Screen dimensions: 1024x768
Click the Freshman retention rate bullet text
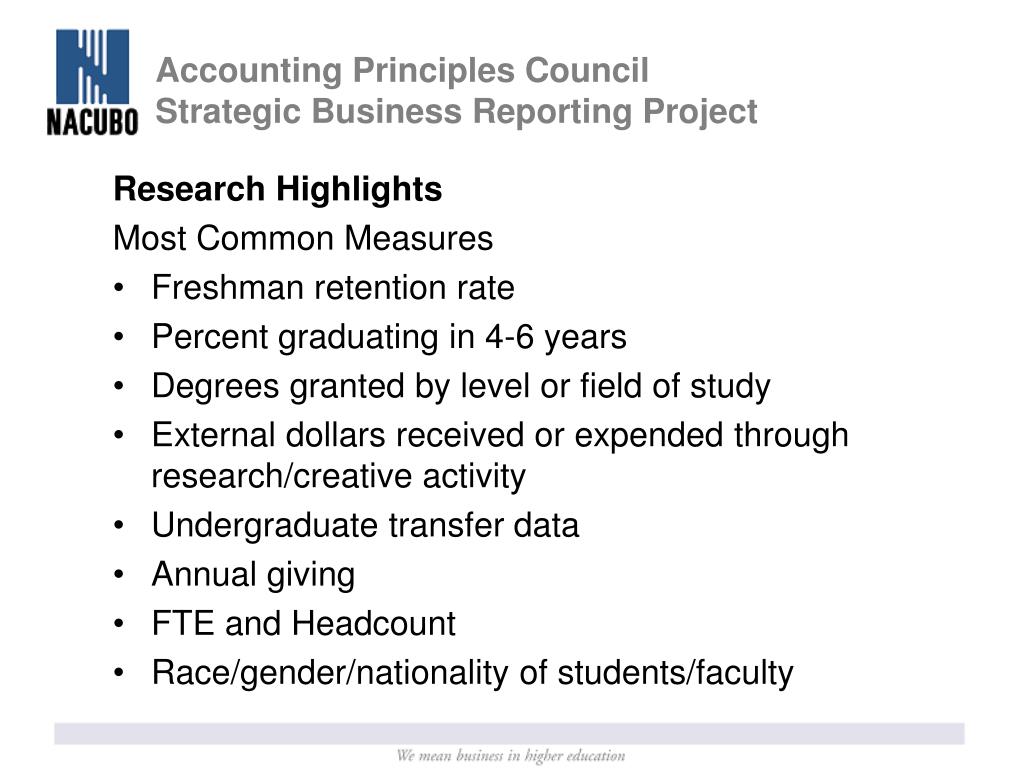[x=333, y=288]
